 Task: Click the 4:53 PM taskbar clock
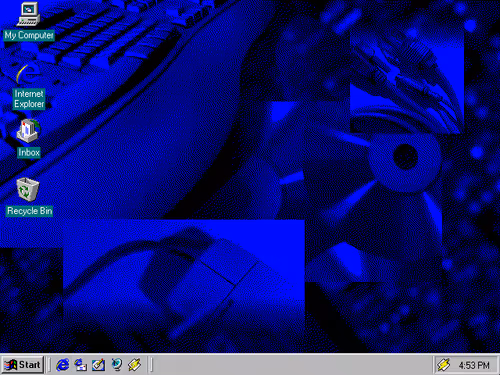tap(474, 365)
